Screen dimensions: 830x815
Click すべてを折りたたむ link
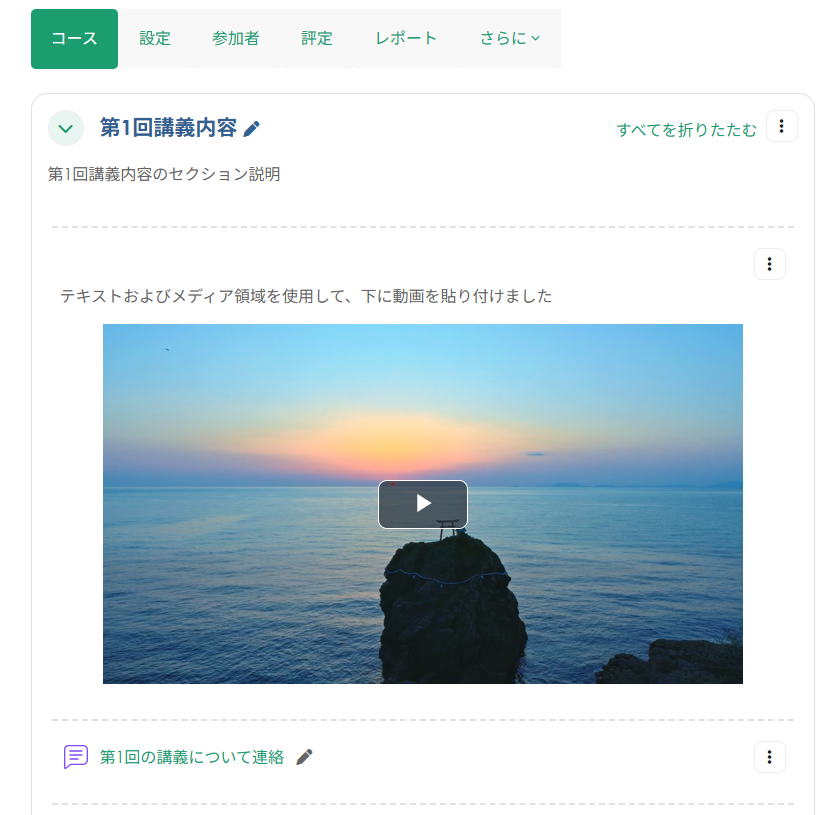687,130
